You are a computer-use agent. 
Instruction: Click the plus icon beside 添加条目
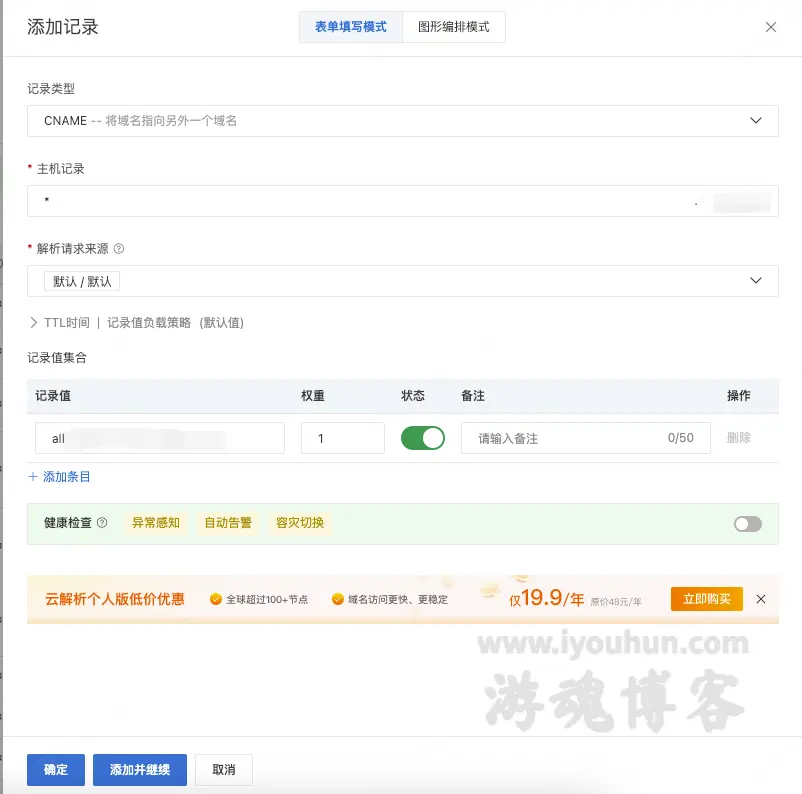(33, 476)
